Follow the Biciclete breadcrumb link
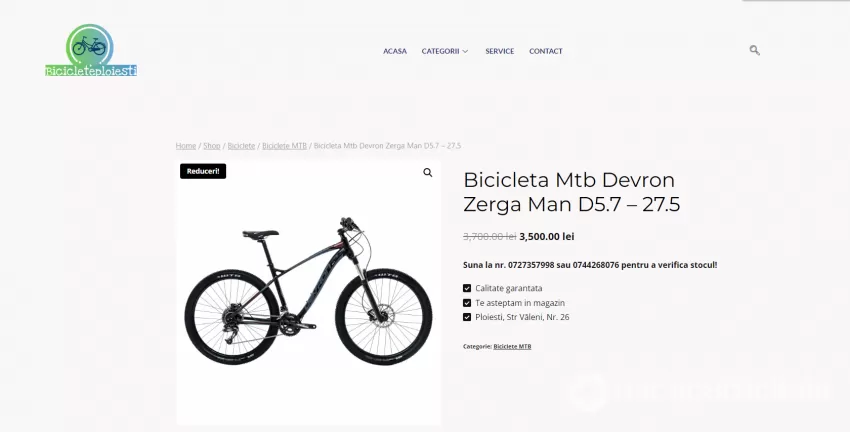The image size is (850, 432). click(x=241, y=146)
